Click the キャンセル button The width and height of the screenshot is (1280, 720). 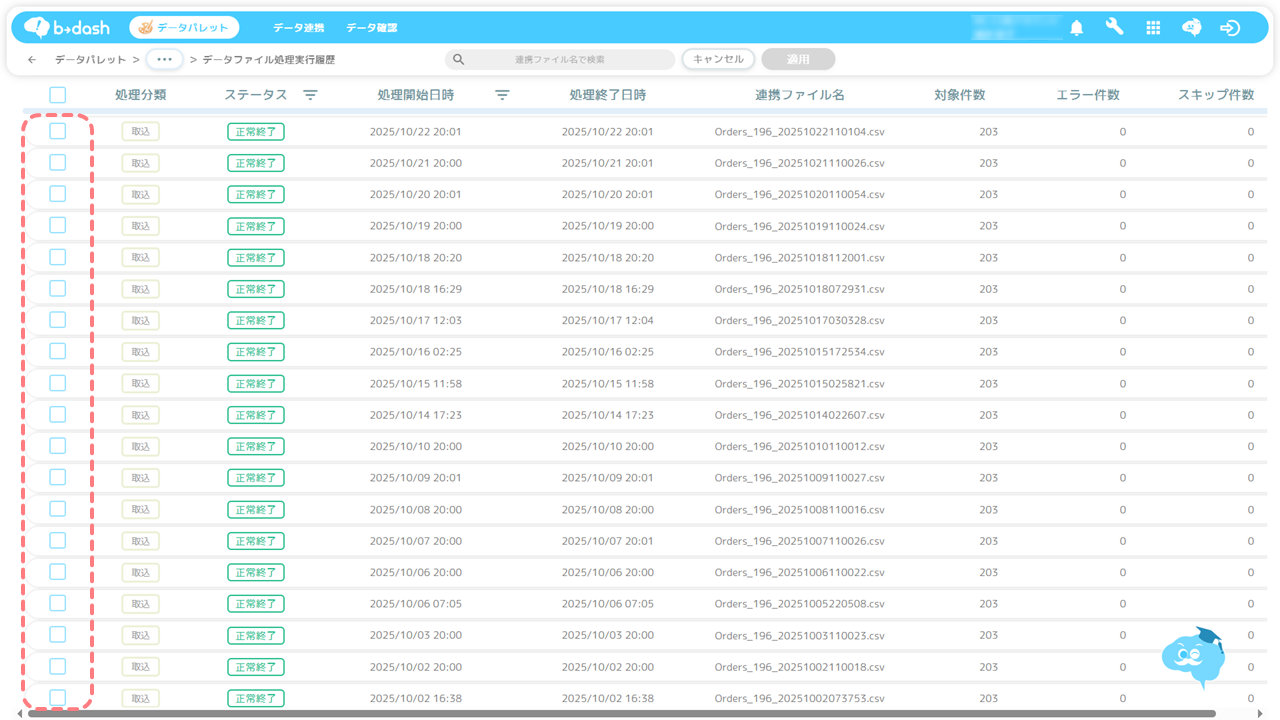pos(718,60)
